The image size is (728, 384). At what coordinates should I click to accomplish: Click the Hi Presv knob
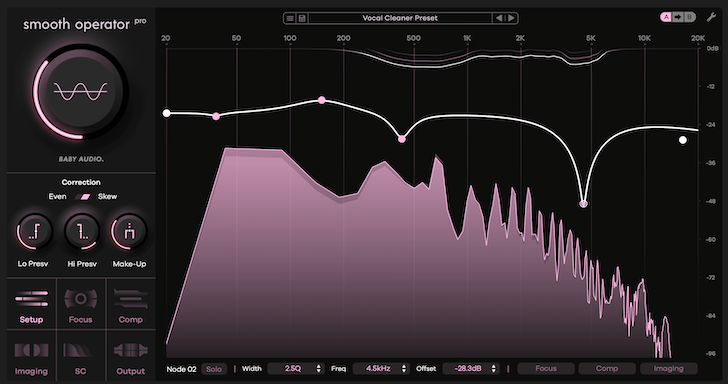coord(82,231)
